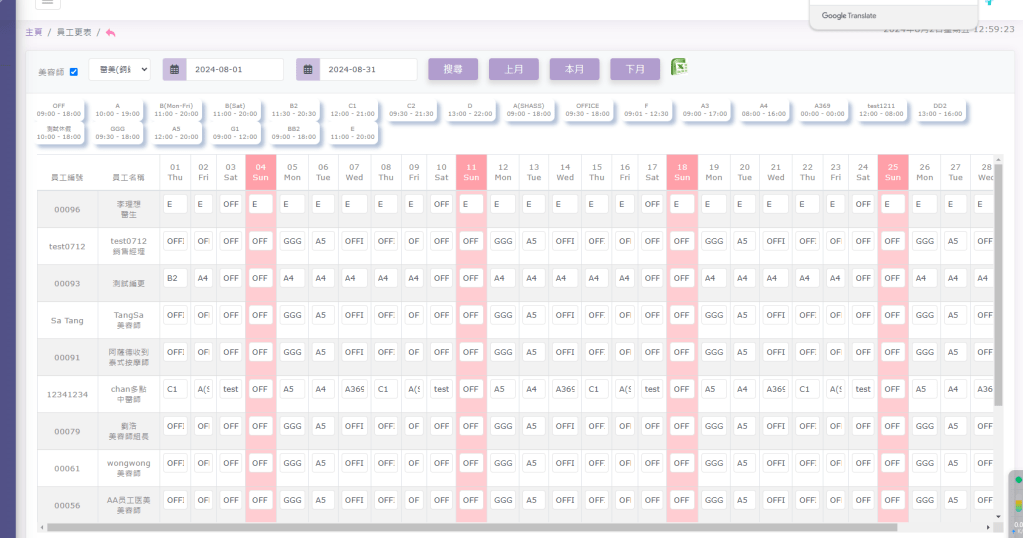Click the pink back arrow in breadcrumb
Viewport: 1023px width, 538px height.
[110, 33]
